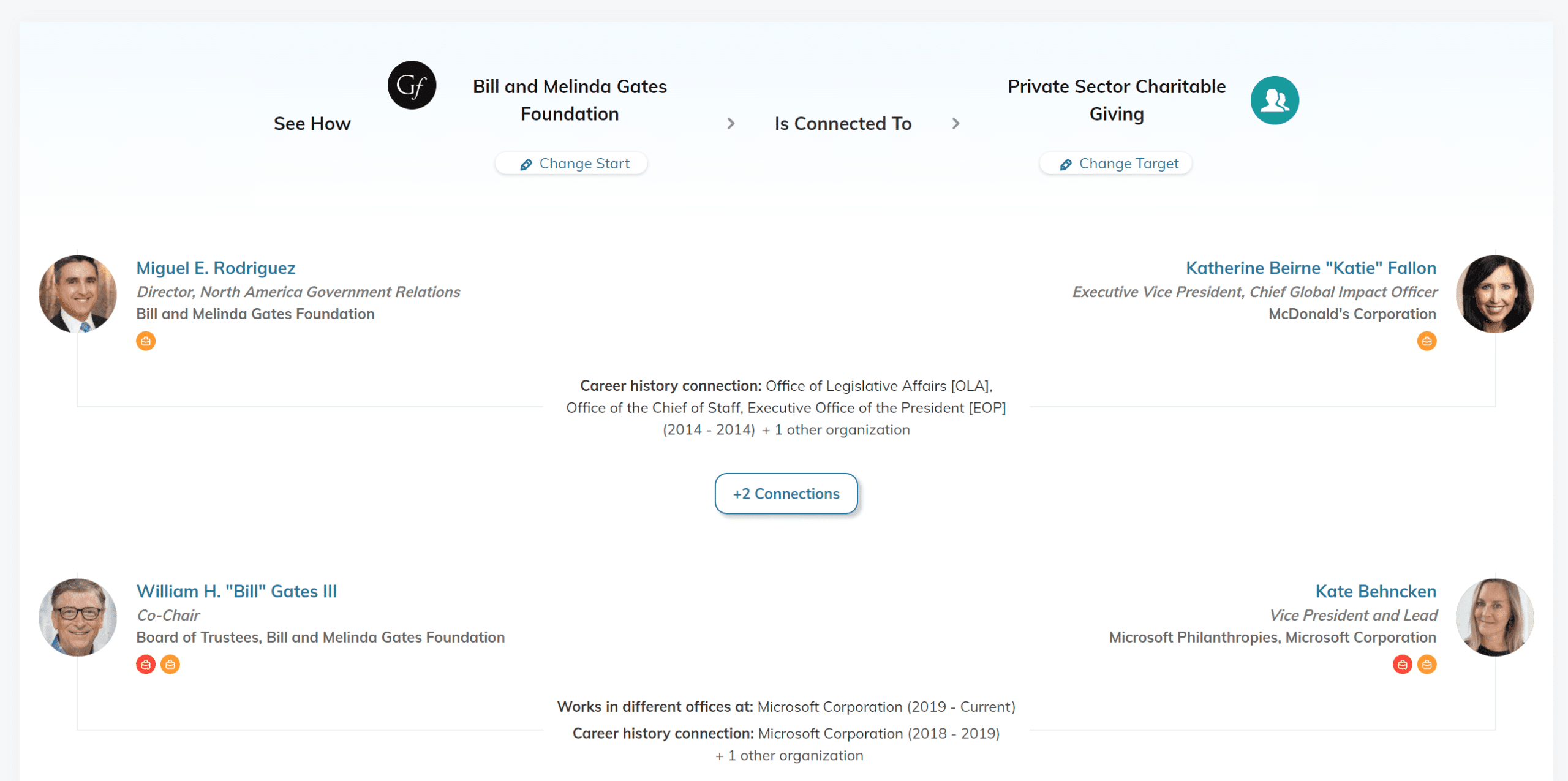Click orange briefcase icon under Kate Behncken
The width and height of the screenshot is (1568, 781).
[x=1427, y=665]
